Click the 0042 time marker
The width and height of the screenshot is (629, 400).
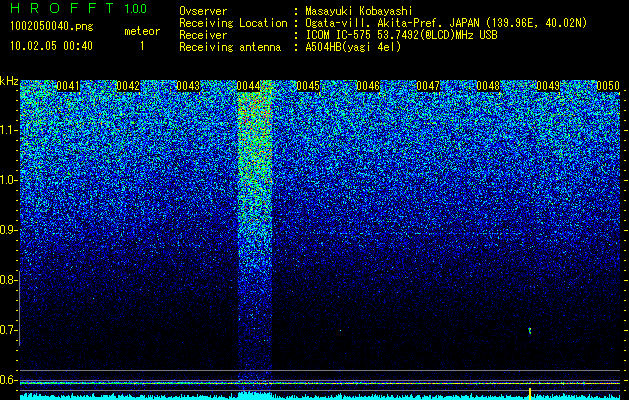coord(128,86)
